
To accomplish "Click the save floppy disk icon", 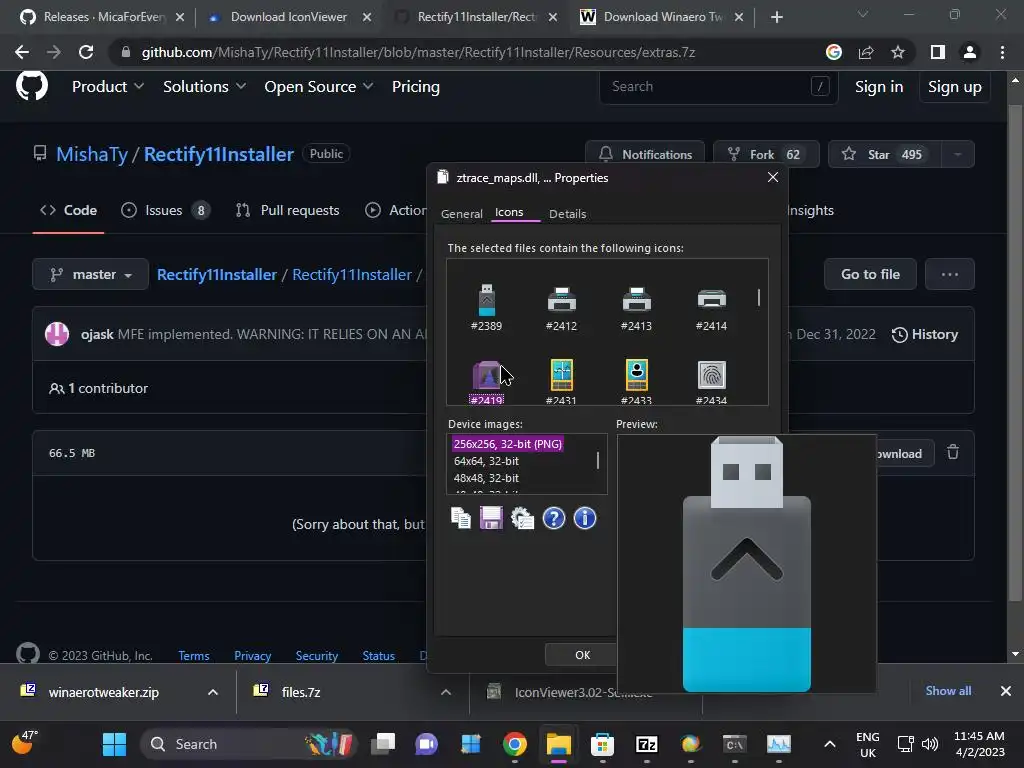I will 491,518.
